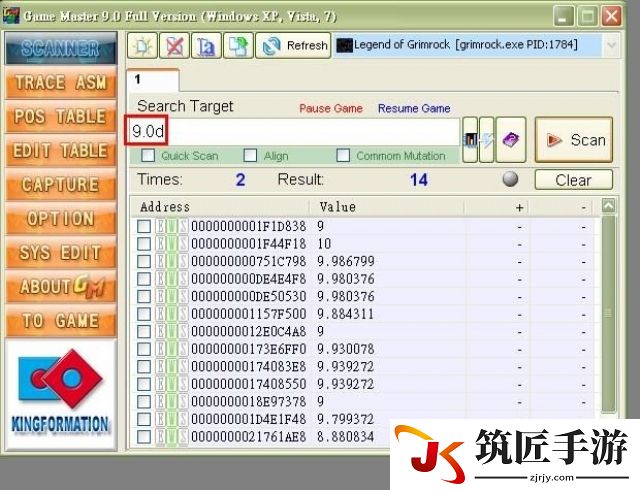The height and width of the screenshot is (490, 640).
Task: Click the first toolbar sun-burst icon
Action: pyautogui.click(x=142, y=45)
